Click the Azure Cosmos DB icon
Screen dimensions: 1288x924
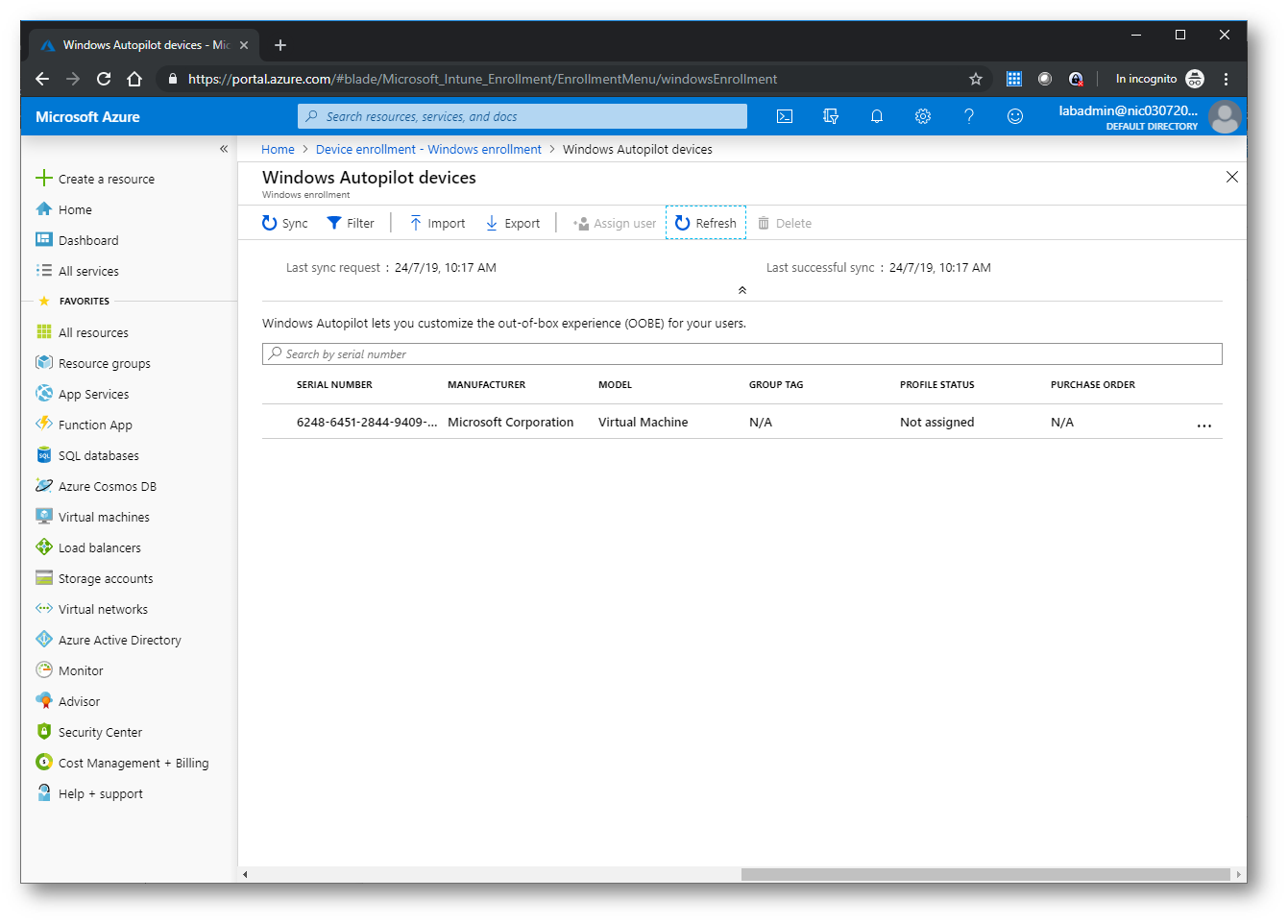pos(44,485)
